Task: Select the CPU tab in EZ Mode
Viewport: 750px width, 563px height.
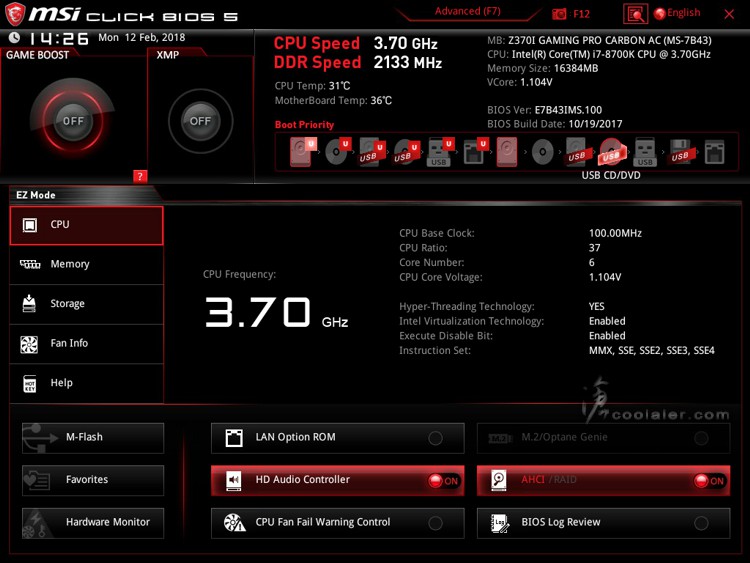Action: 87,225
